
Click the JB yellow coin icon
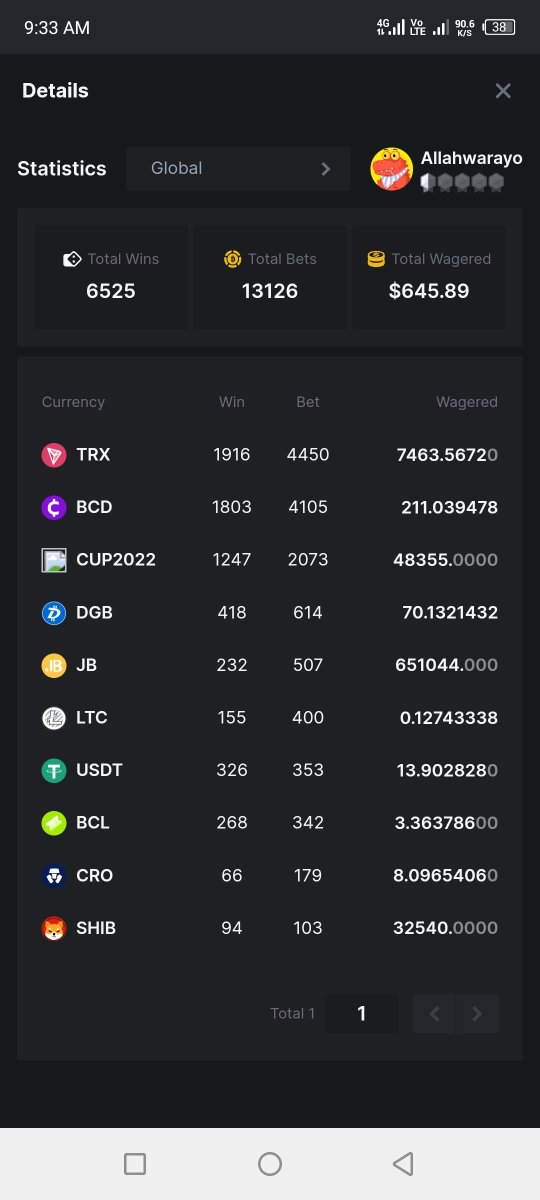[54, 665]
